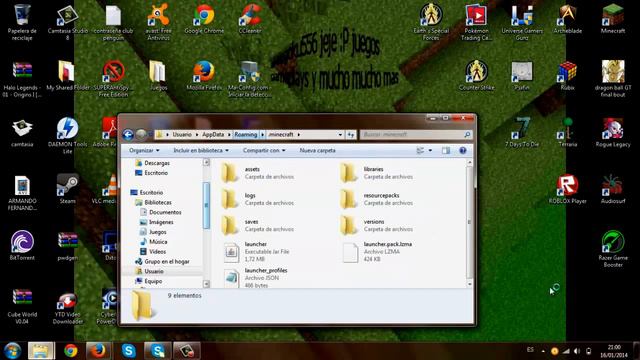Expand the arrow after .minecraft breadcrumb
Screen dimensions: 640x360
point(299,134)
